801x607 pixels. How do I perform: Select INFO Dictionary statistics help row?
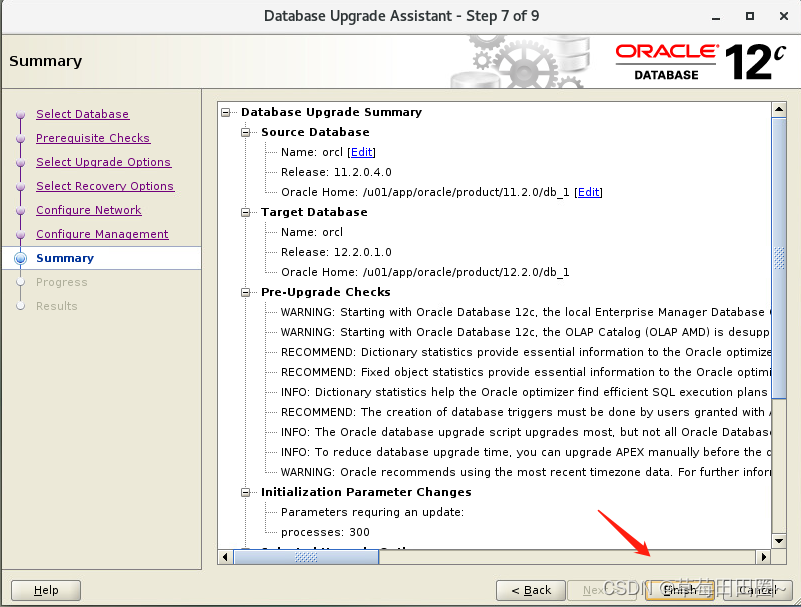click(526, 392)
